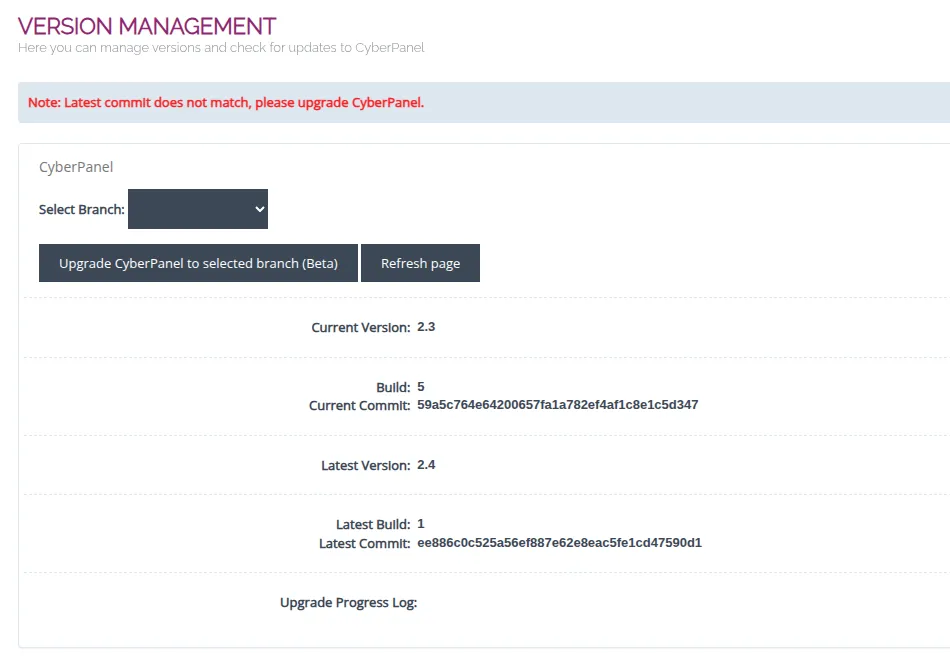Open the Select Branch dropdown
This screenshot has width=950, height=662.
pyautogui.click(x=198, y=209)
